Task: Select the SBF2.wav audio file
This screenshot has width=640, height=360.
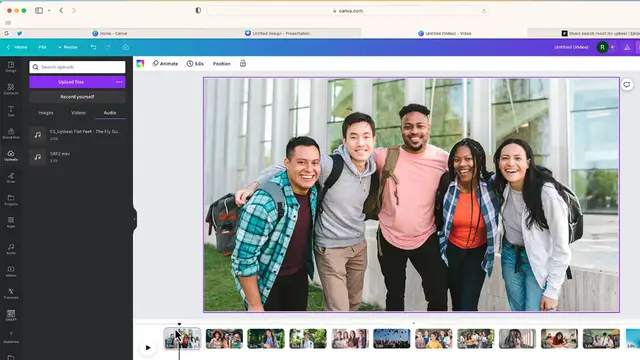Action: pyautogui.click(x=77, y=157)
